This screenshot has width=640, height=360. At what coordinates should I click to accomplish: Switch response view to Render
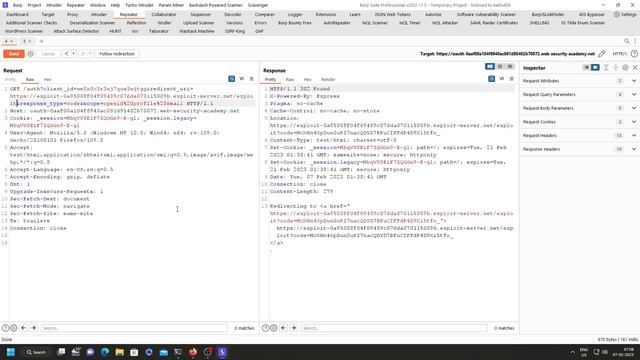point(328,79)
